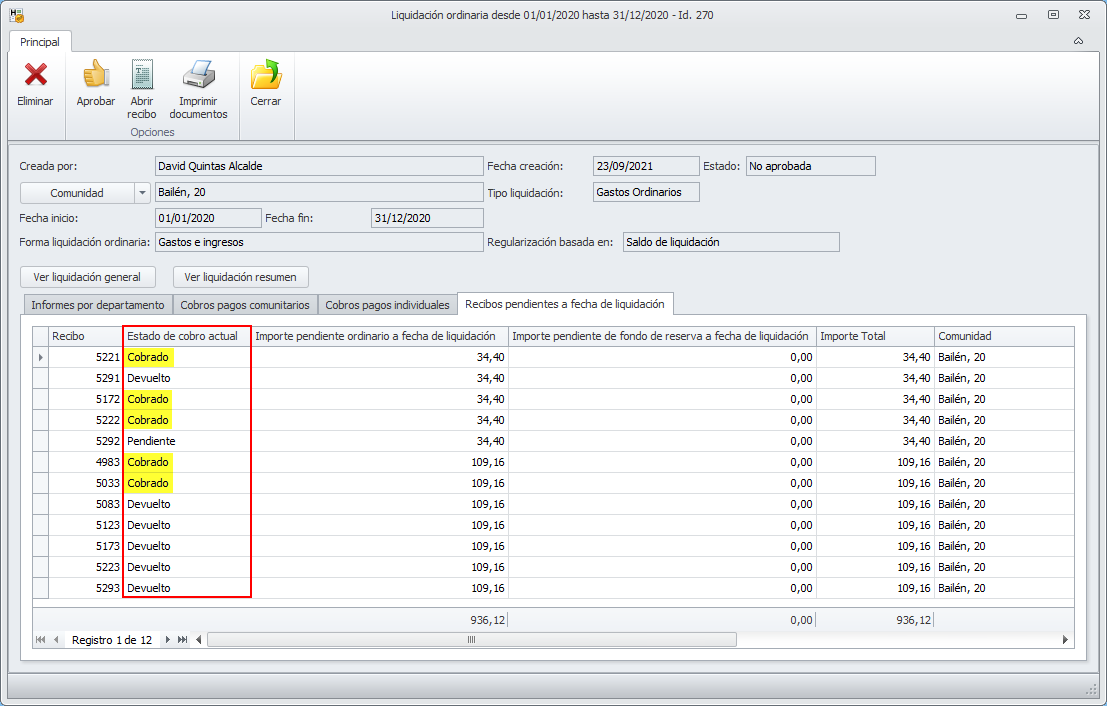1107x706 pixels.
Task: Click Imprimir documentos printer icon
Action: pyautogui.click(x=198, y=75)
